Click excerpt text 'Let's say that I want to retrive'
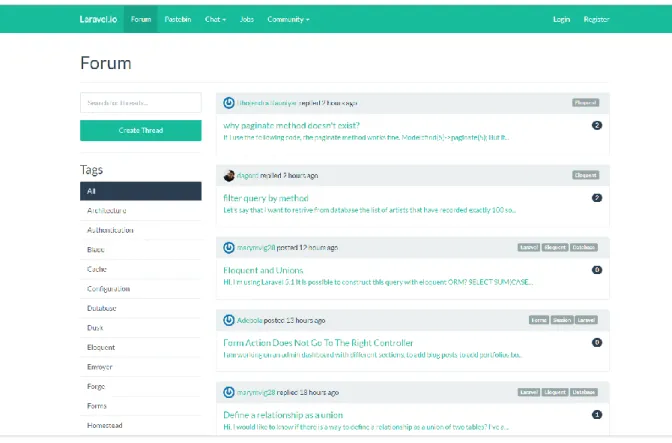672x443 pixels. [x=369, y=210]
